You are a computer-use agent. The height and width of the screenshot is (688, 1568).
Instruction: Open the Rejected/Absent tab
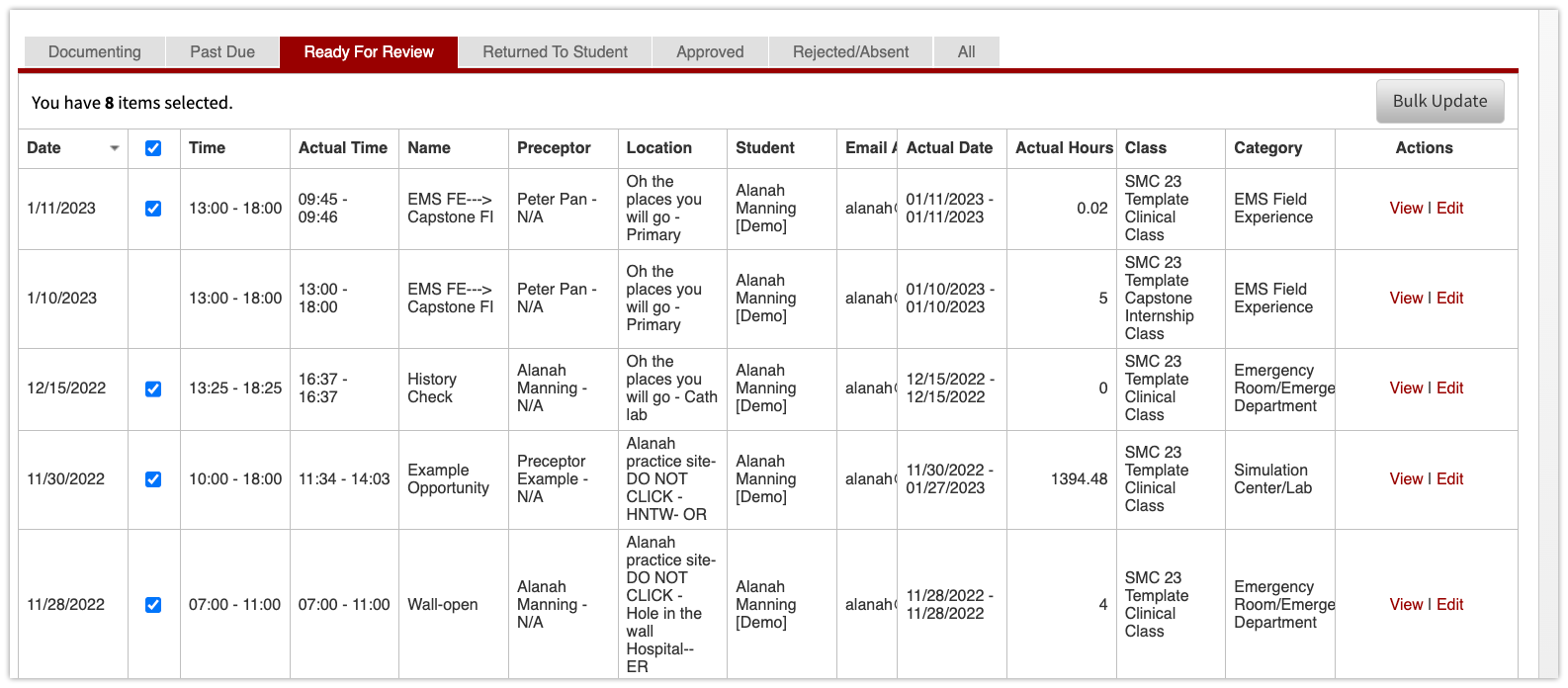click(x=850, y=52)
